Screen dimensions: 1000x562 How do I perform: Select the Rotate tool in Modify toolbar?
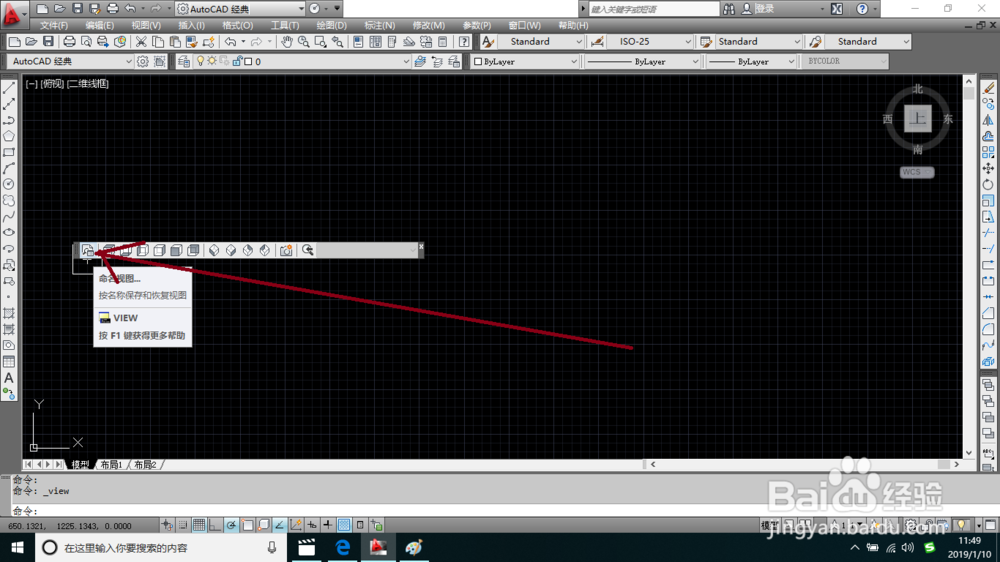(x=989, y=184)
